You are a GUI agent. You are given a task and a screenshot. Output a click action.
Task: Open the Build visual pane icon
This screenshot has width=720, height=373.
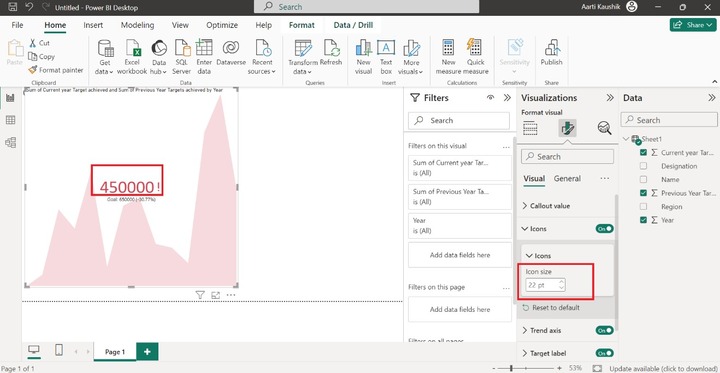(530, 128)
